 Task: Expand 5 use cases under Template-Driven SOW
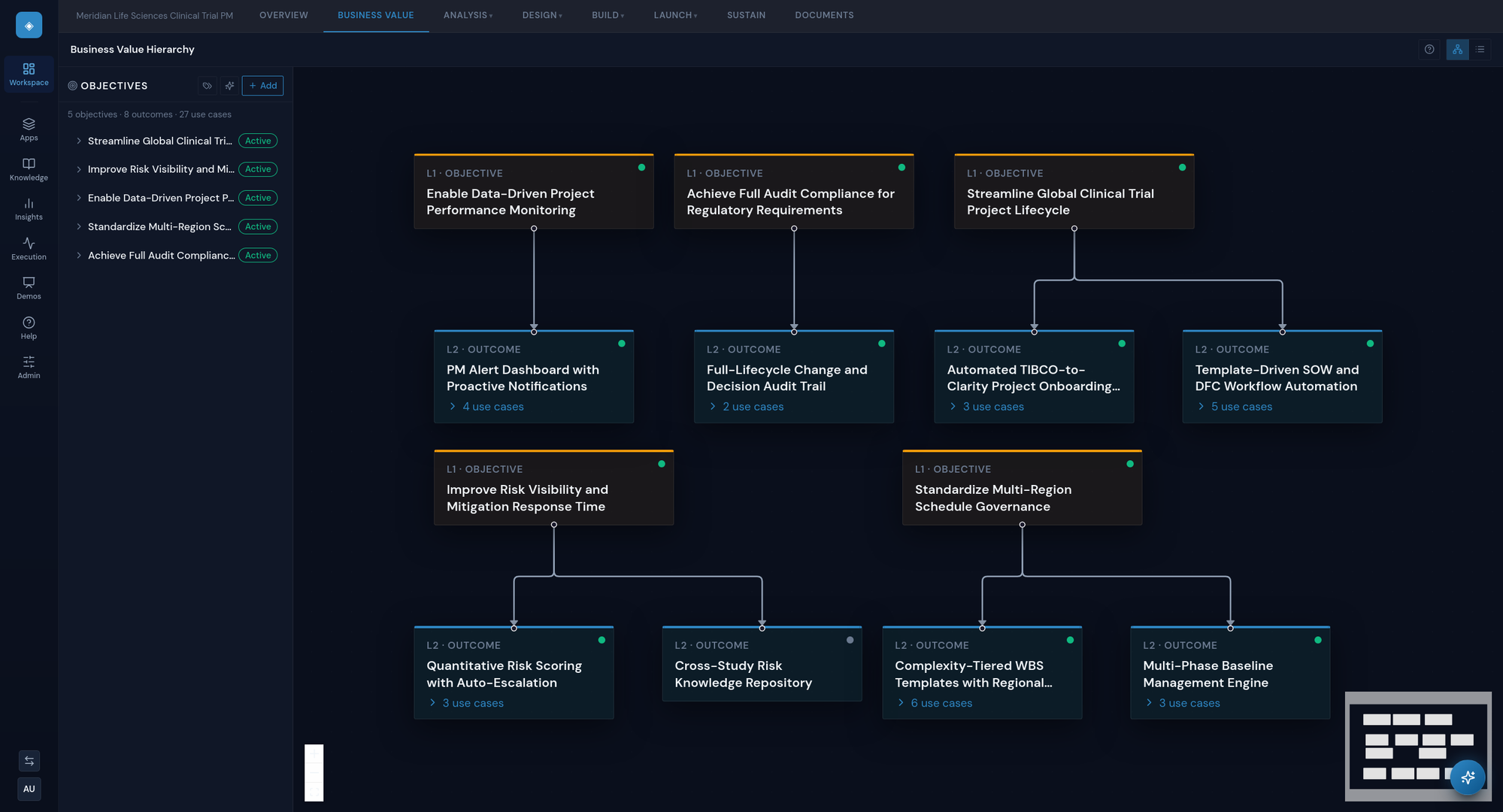click(1235, 407)
